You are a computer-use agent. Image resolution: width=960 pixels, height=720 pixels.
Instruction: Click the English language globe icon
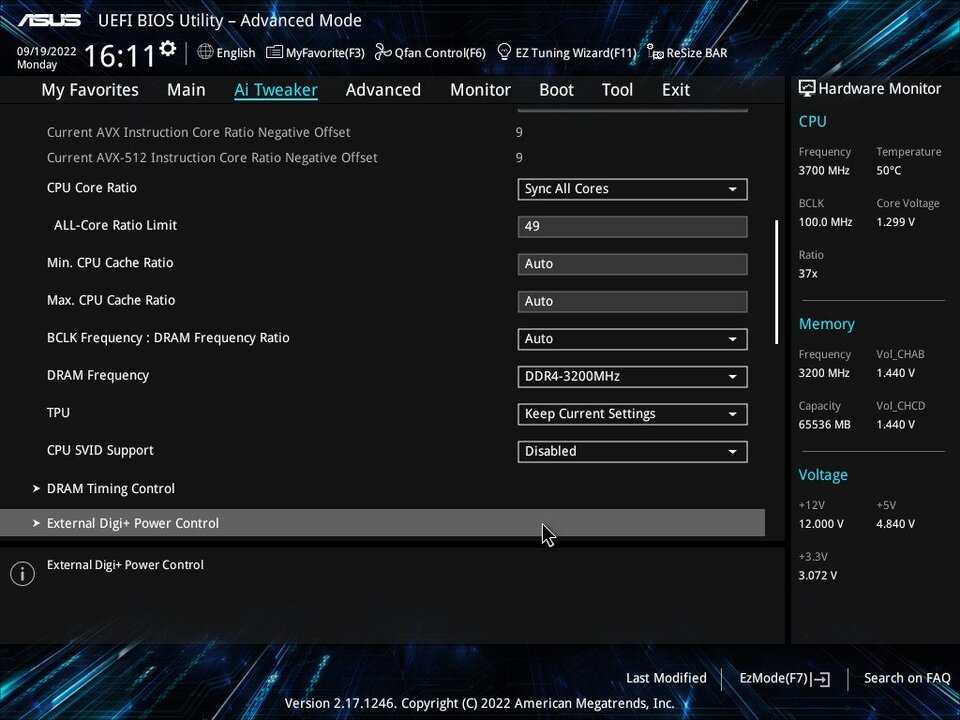[x=205, y=52]
